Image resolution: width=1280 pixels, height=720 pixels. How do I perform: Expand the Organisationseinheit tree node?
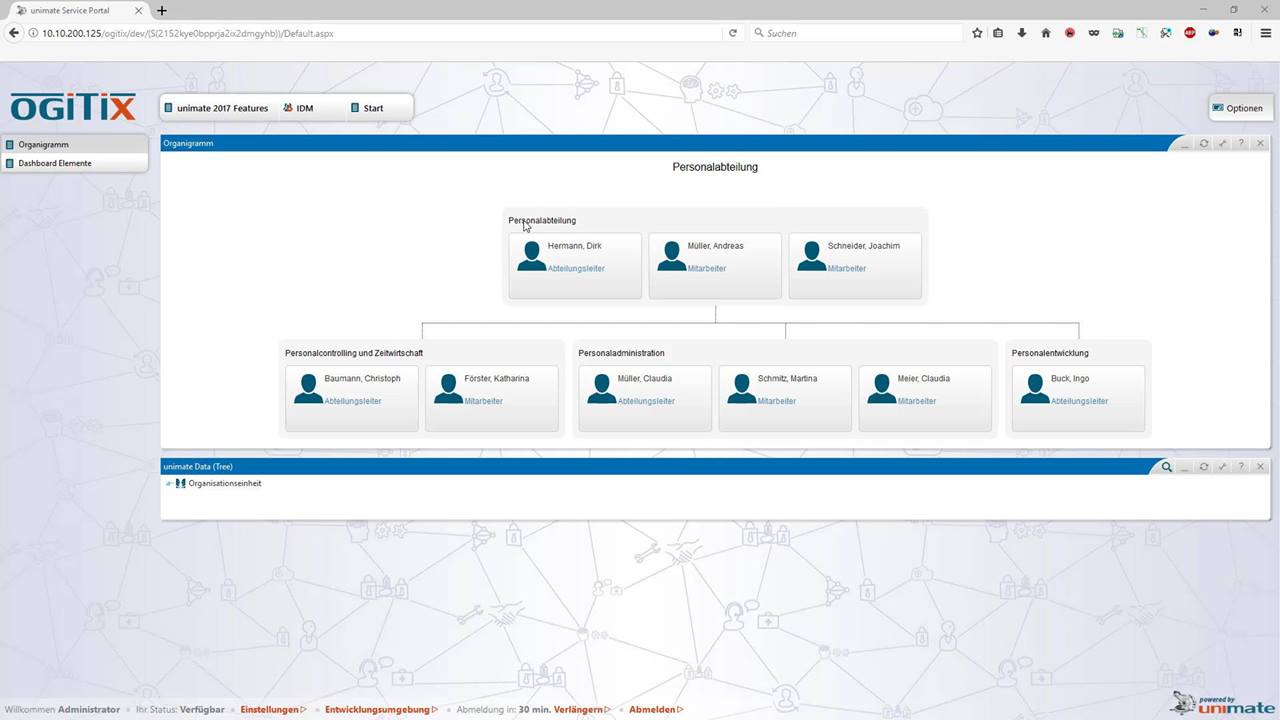tap(168, 484)
